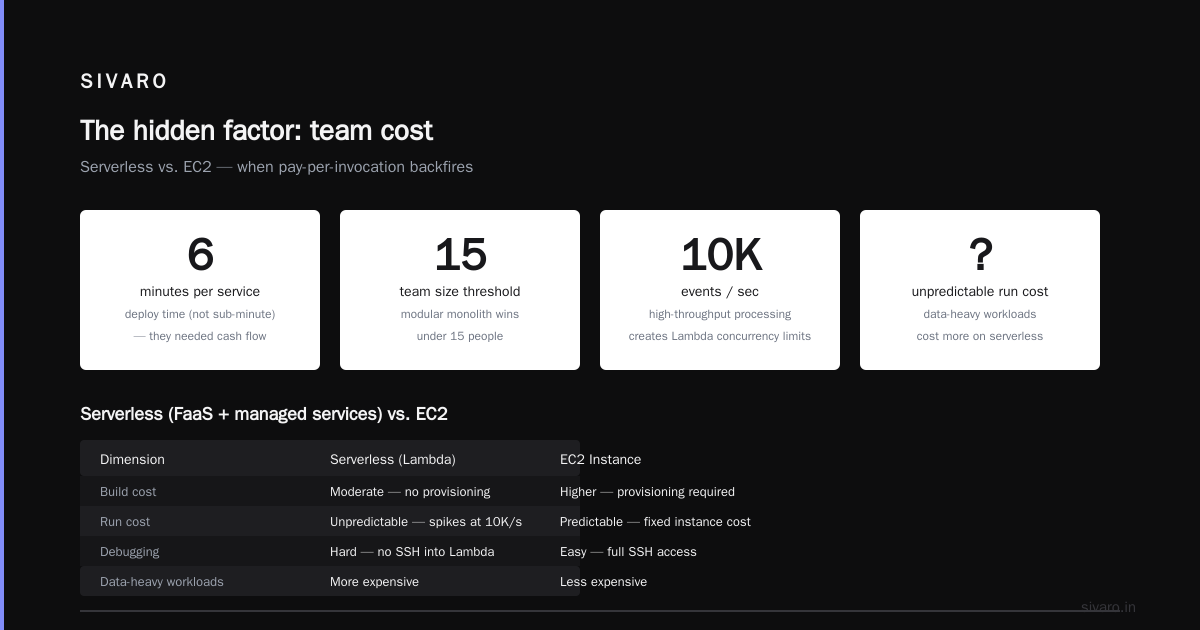Click cell 'Less expensive'
1200x630 pixels.
click(x=603, y=582)
